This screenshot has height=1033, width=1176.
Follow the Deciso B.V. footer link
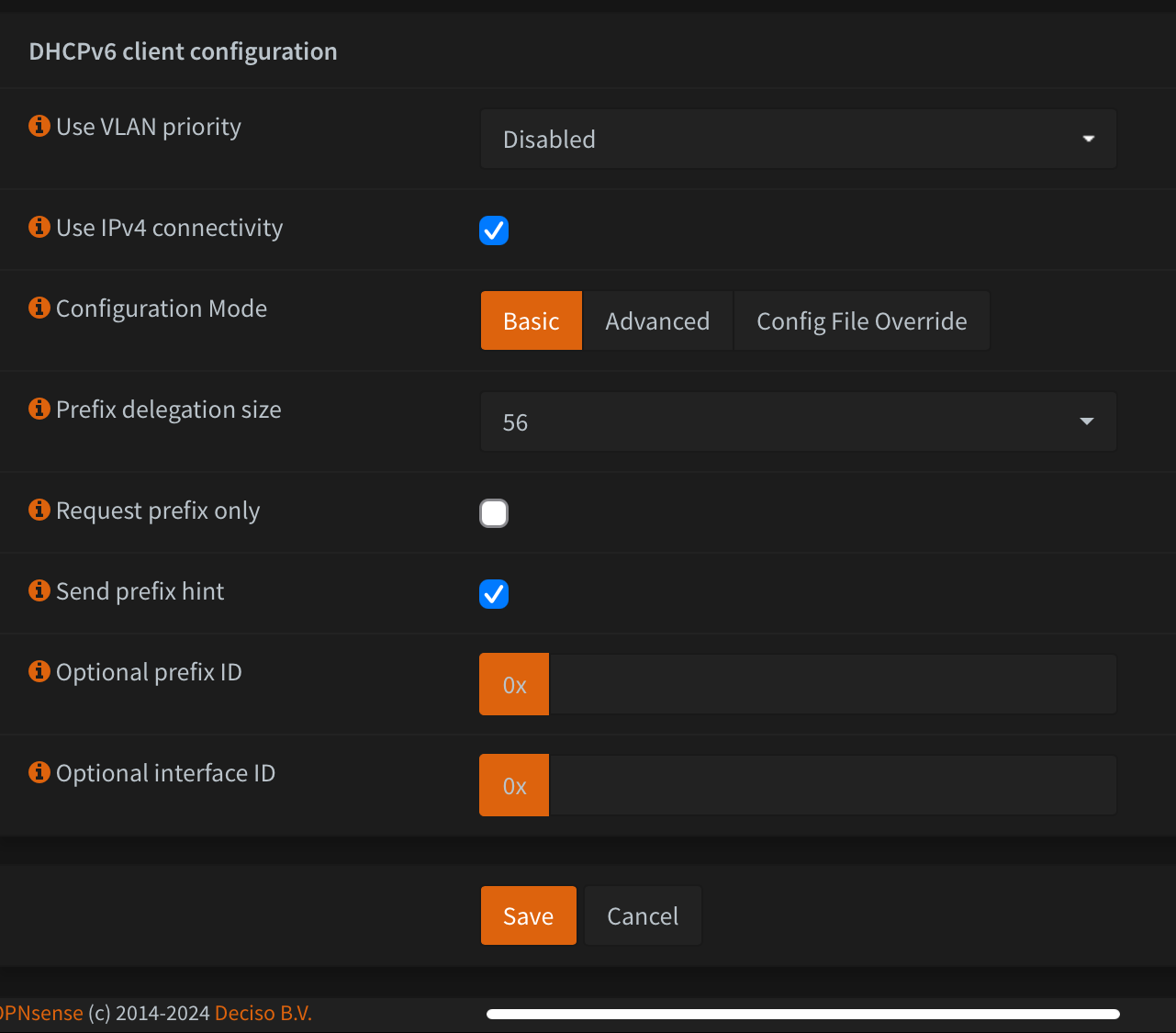point(263,1013)
